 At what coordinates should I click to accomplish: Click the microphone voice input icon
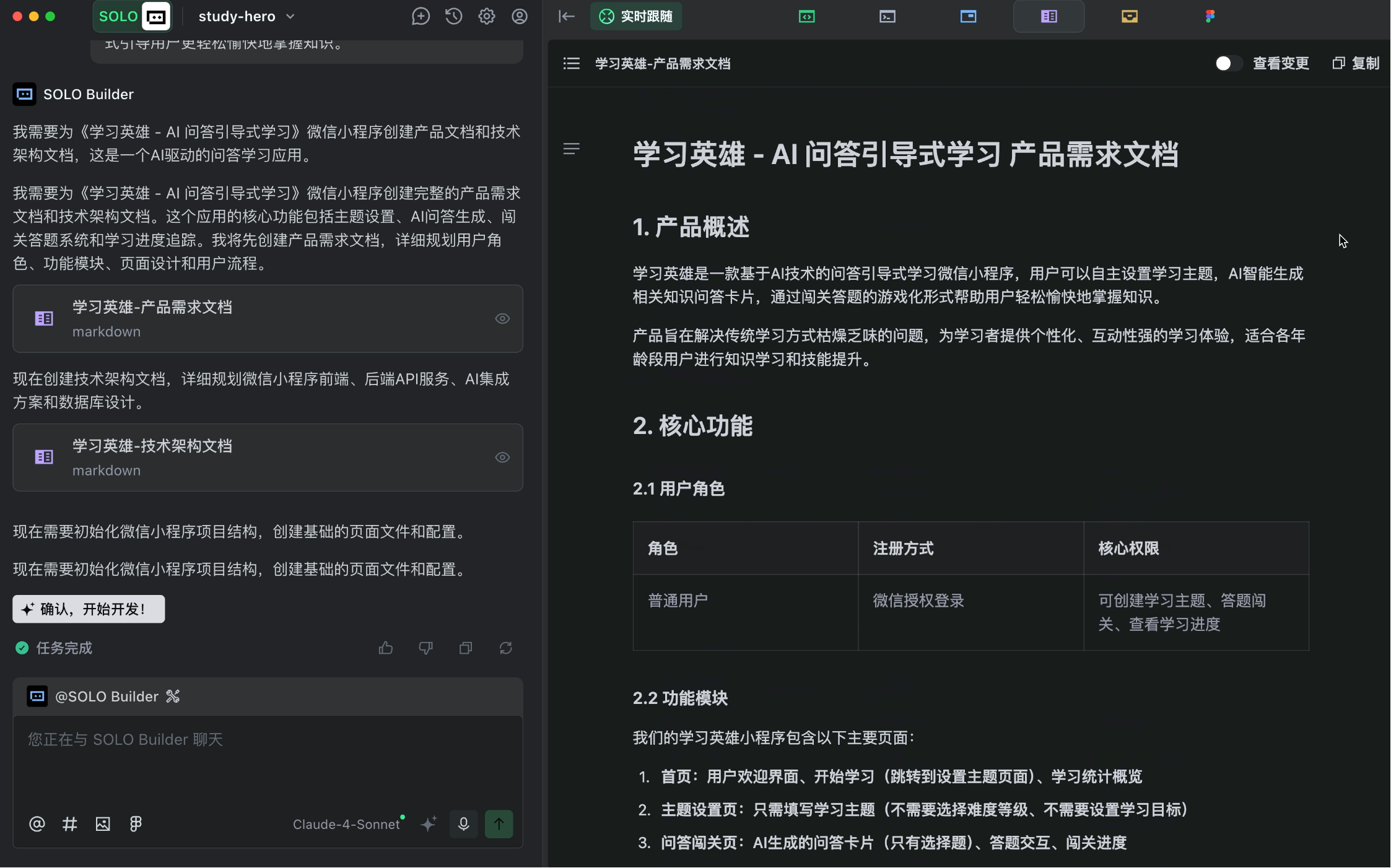click(x=463, y=824)
